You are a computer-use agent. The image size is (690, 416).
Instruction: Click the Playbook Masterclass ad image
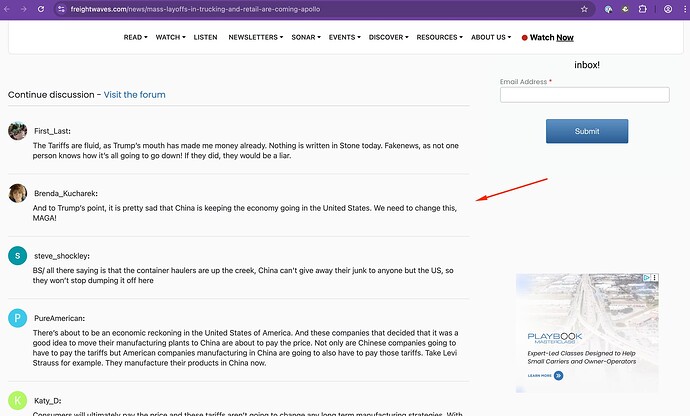[x=587, y=333]
